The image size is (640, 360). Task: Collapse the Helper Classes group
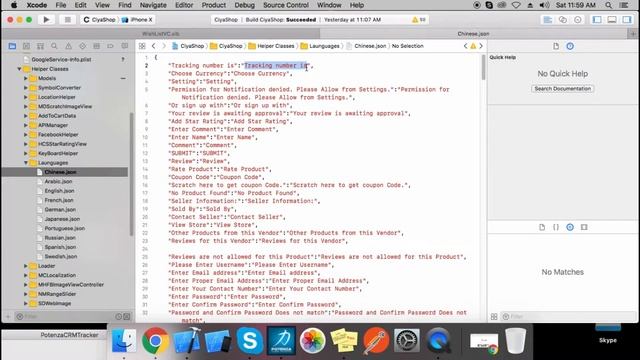[19, 69]
